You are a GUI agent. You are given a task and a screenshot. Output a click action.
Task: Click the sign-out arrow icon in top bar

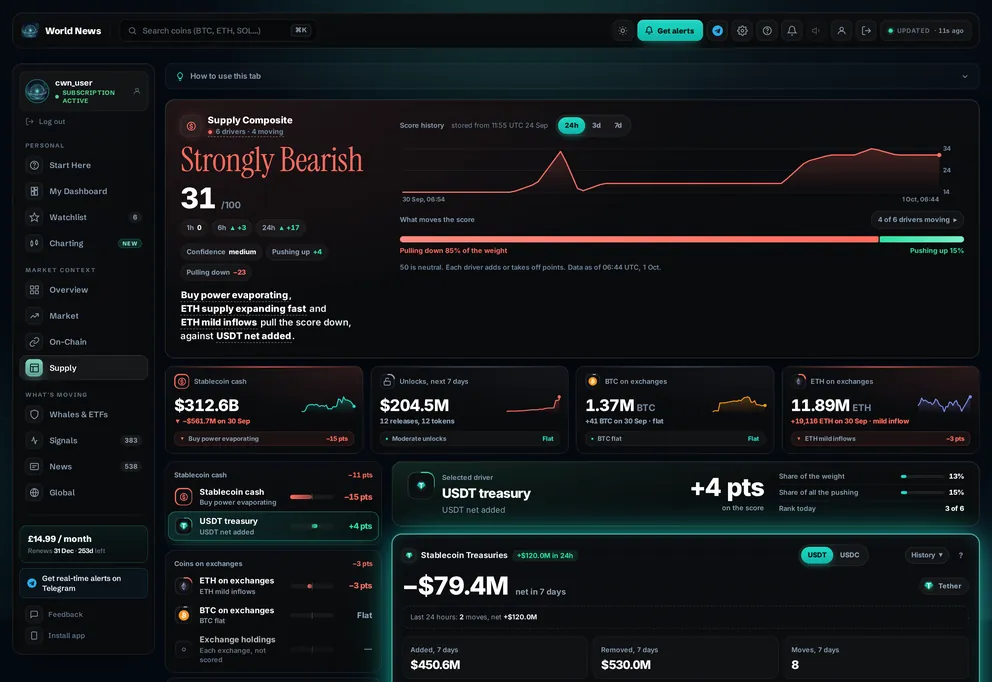866,30
